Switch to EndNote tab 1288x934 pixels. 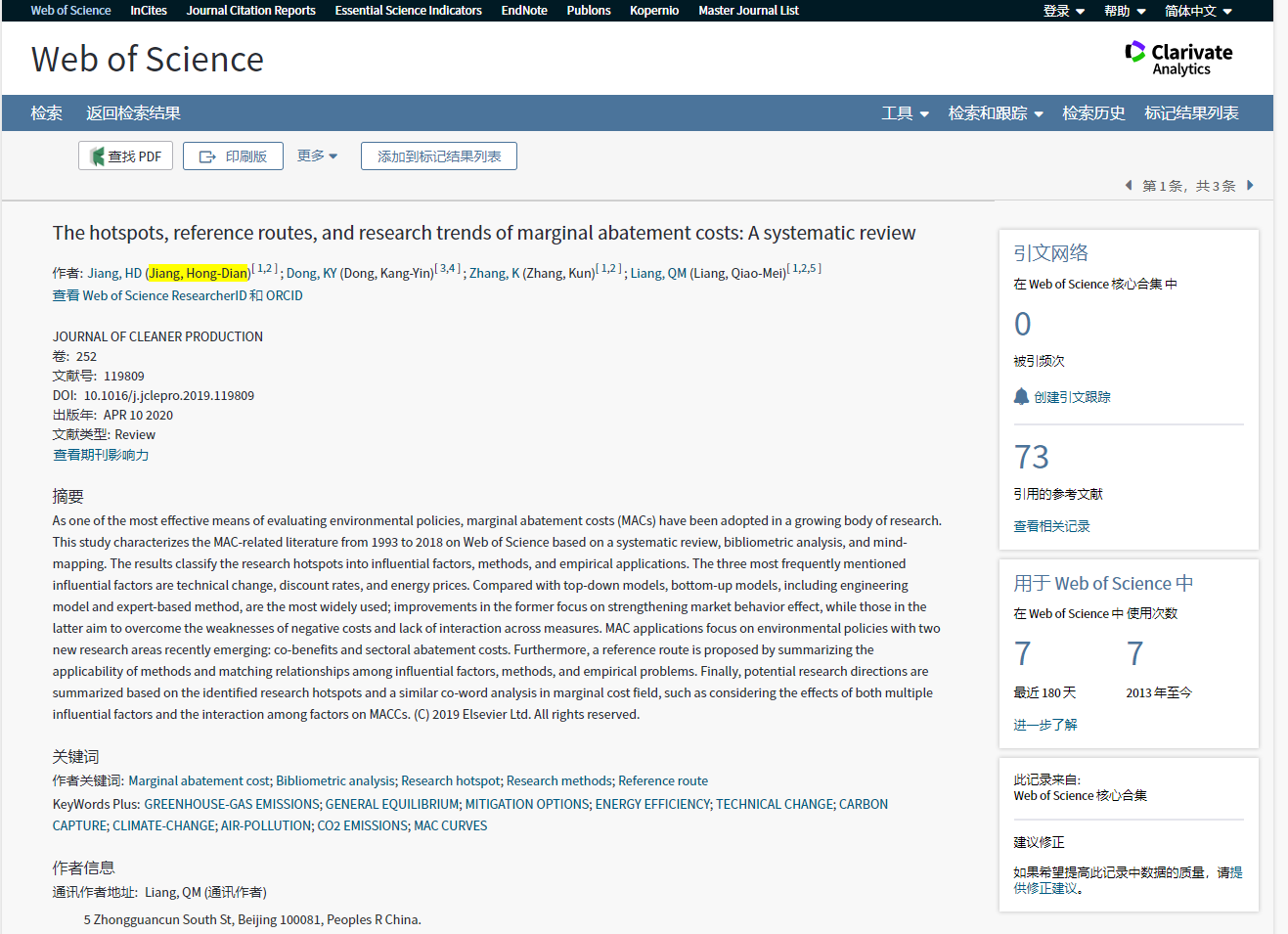pyautogui.click(x=524, y=11)
